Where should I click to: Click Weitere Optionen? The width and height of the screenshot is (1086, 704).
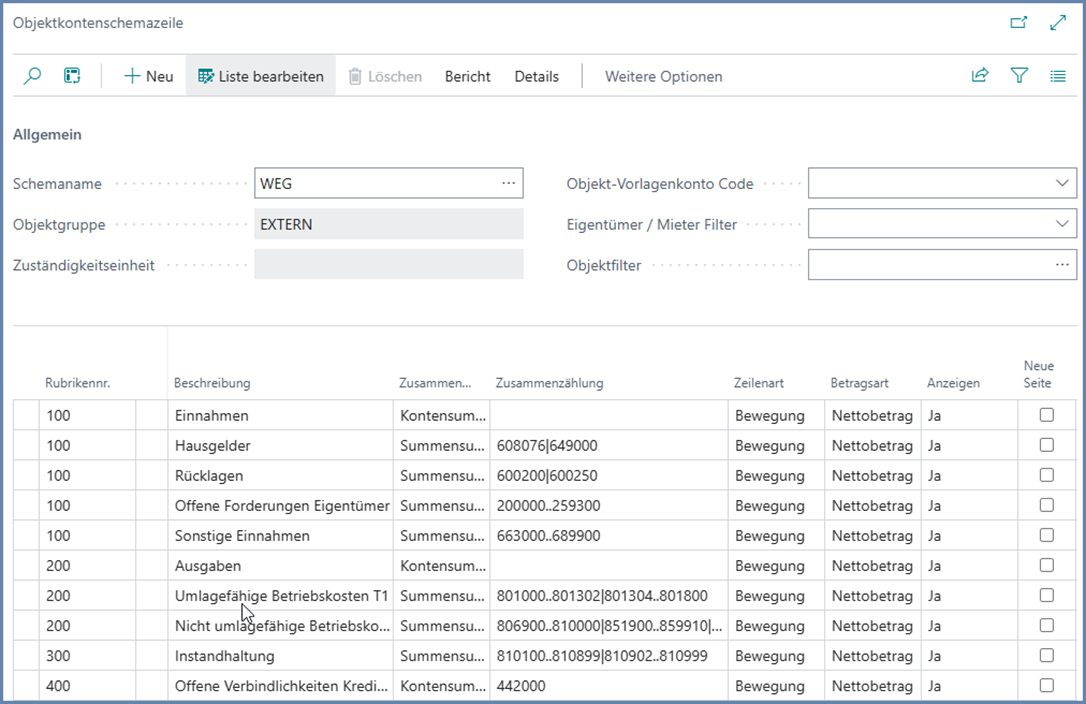pos(663,76)
